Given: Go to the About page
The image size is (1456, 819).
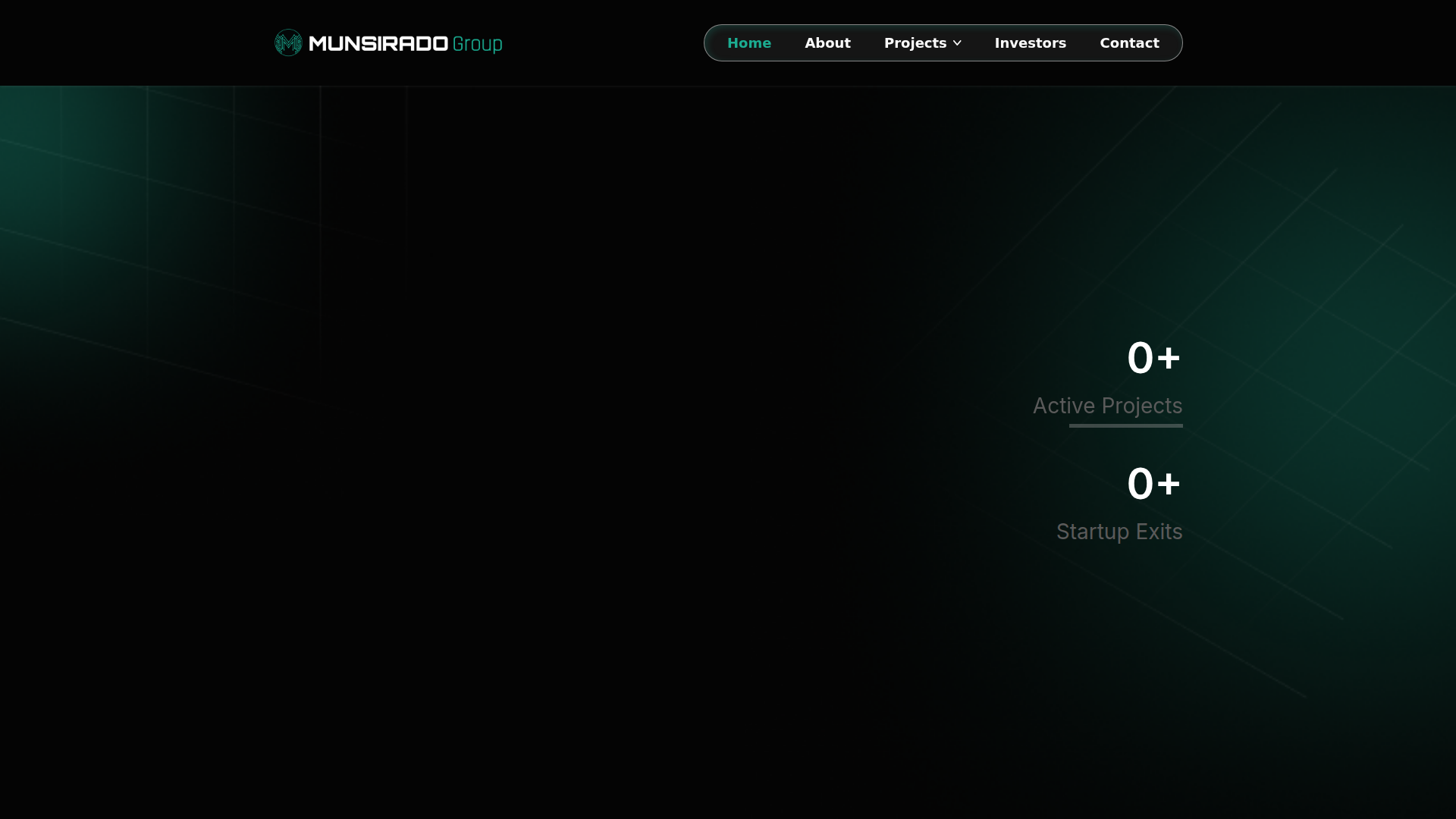Looking at the screenshot, I should click(827, 43).
